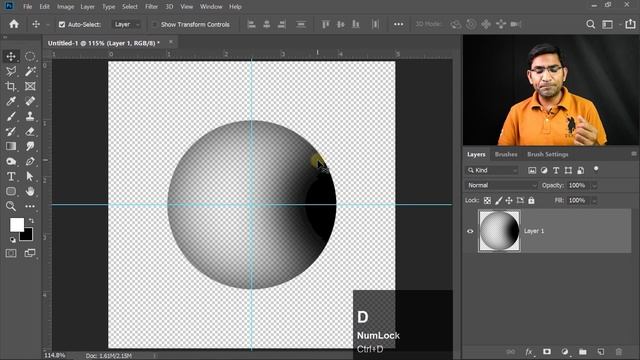The width and height of the screenshot is (640, 360).
Task: Select the Crop tool
Action: 11,86
